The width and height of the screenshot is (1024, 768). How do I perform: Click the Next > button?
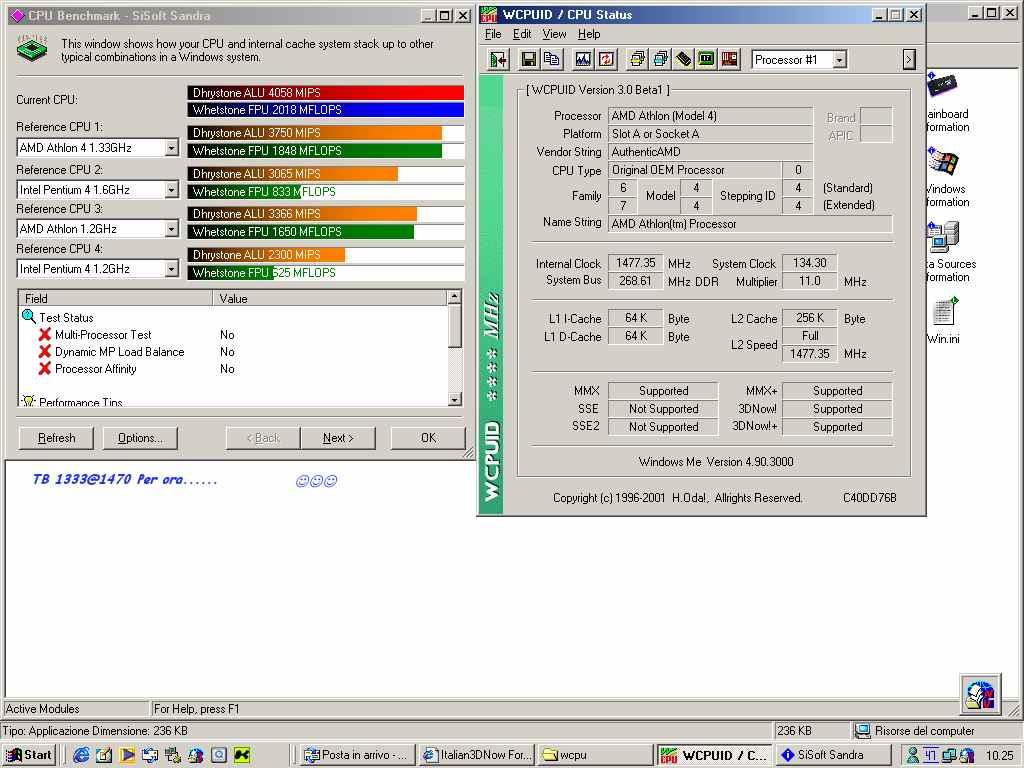point(338,438)
